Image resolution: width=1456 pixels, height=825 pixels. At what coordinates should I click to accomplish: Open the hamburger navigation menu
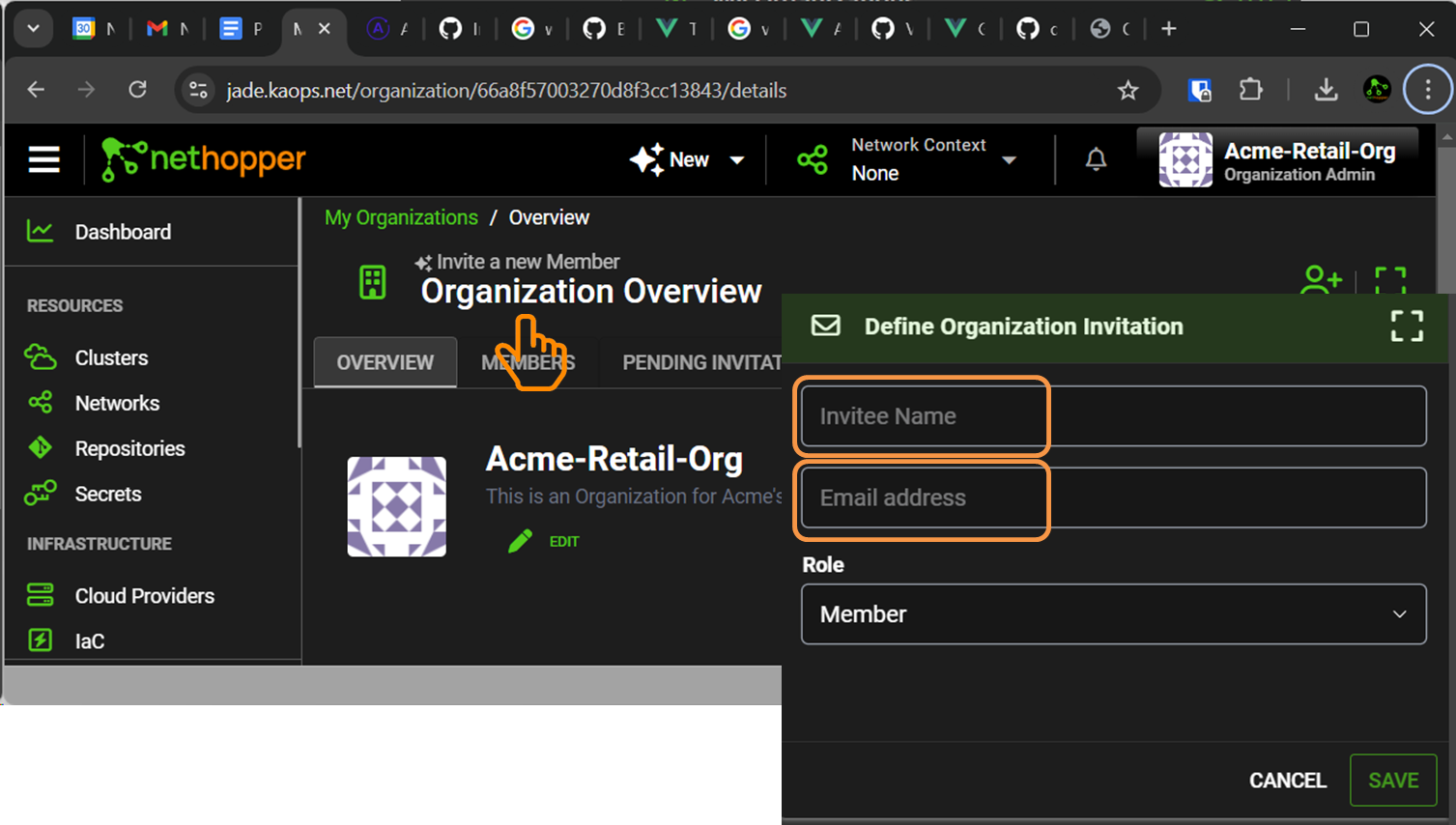(x=43, y=159)
